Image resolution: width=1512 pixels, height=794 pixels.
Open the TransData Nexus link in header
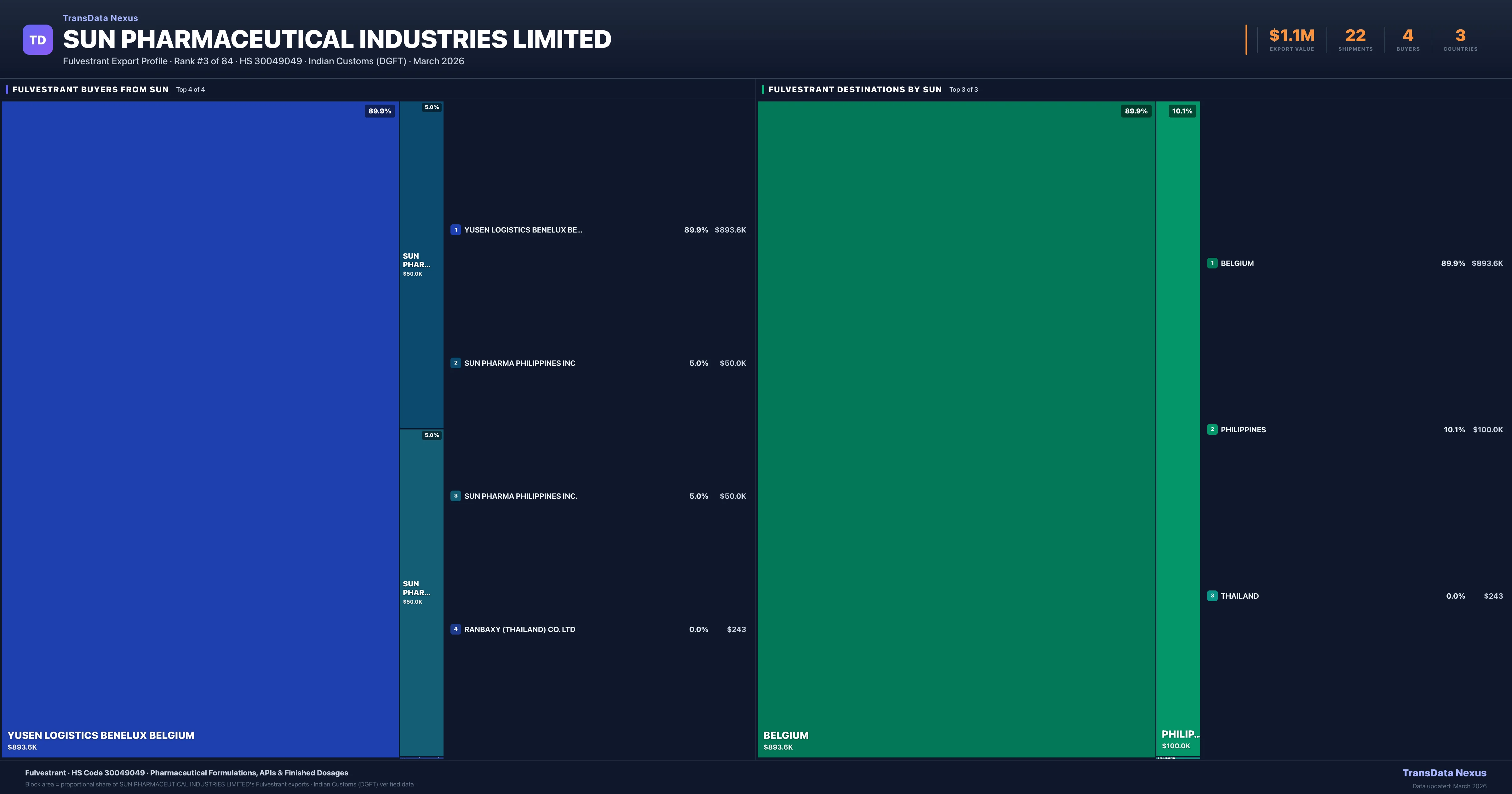point(100,18)
